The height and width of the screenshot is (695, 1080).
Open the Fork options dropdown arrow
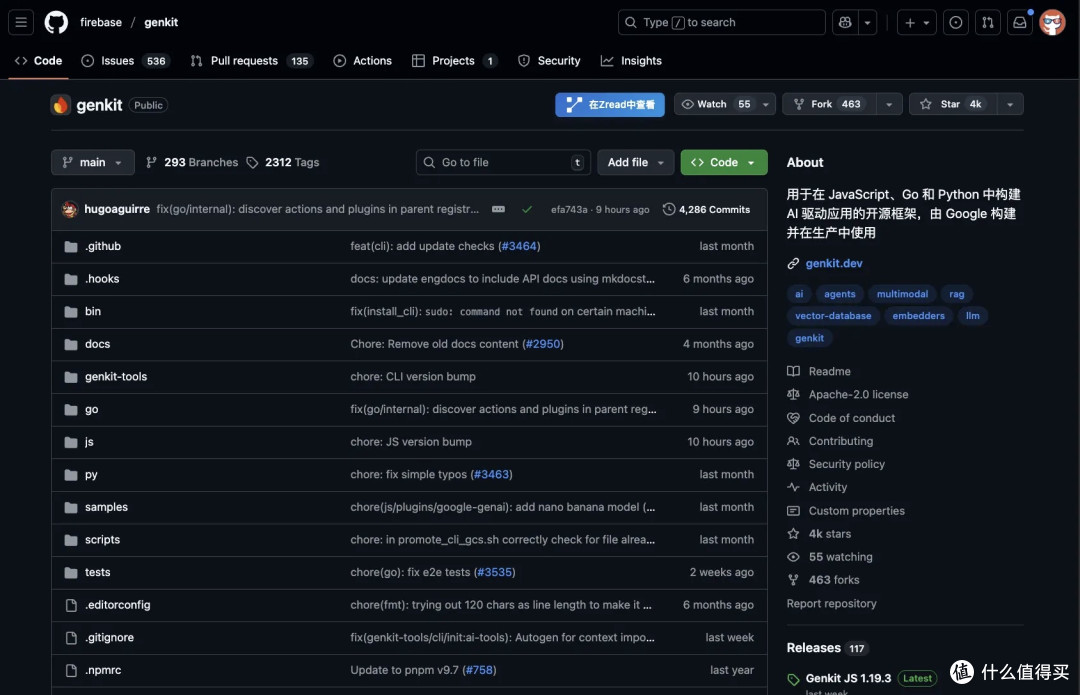tap(889, 104)
